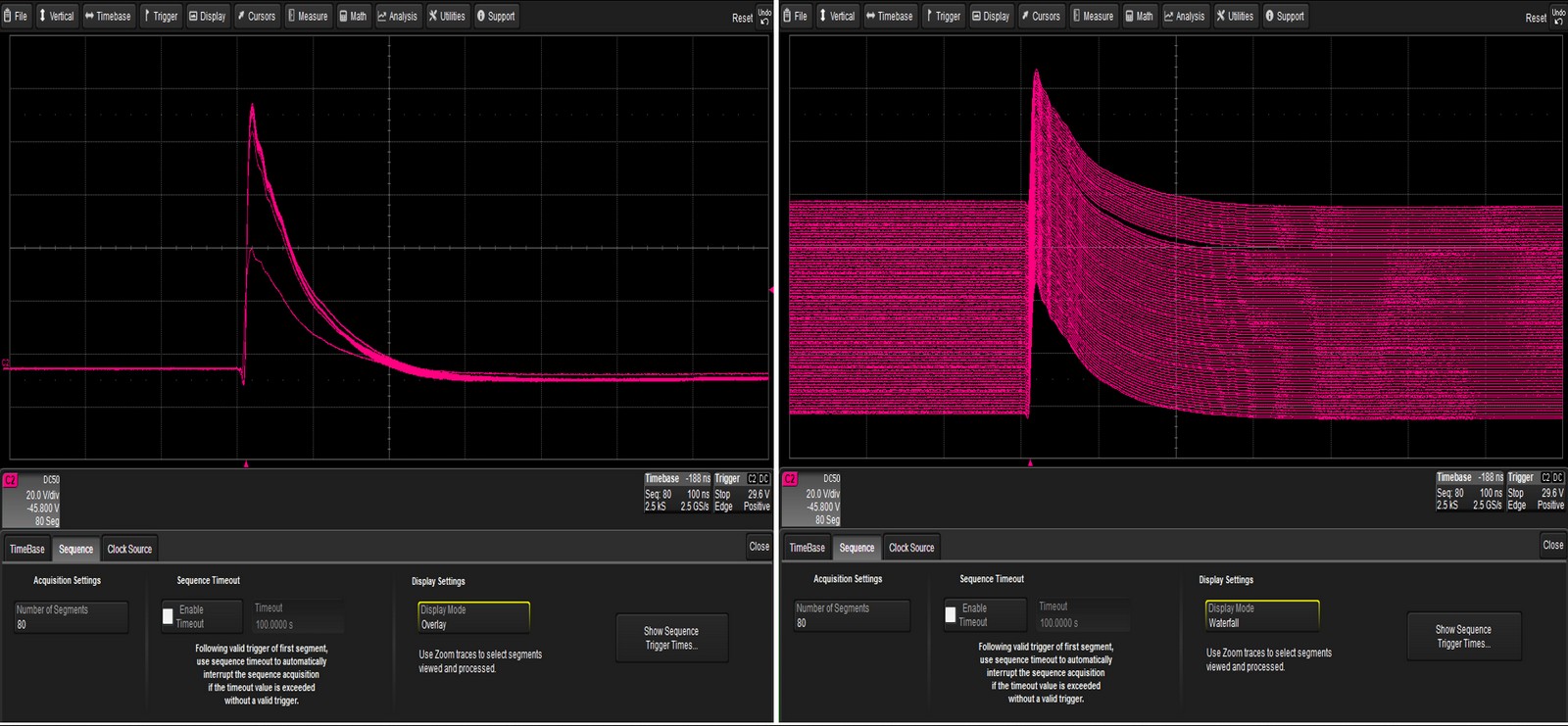
Task: Open the Trigger menu in the left window
Action: click(x=162, y=16)
